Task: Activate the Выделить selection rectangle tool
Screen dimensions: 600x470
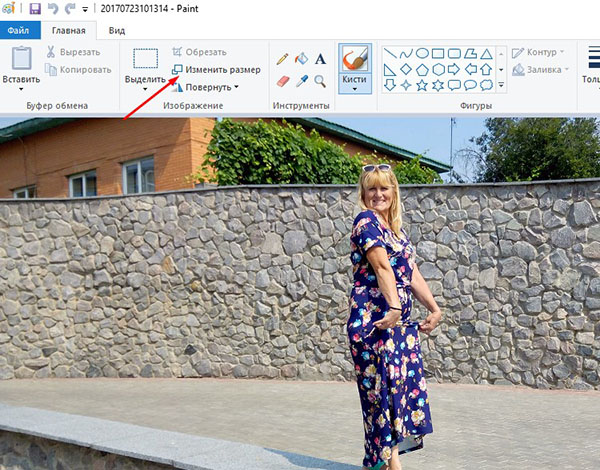Action: pyautogui.click(x=145, y=58)
